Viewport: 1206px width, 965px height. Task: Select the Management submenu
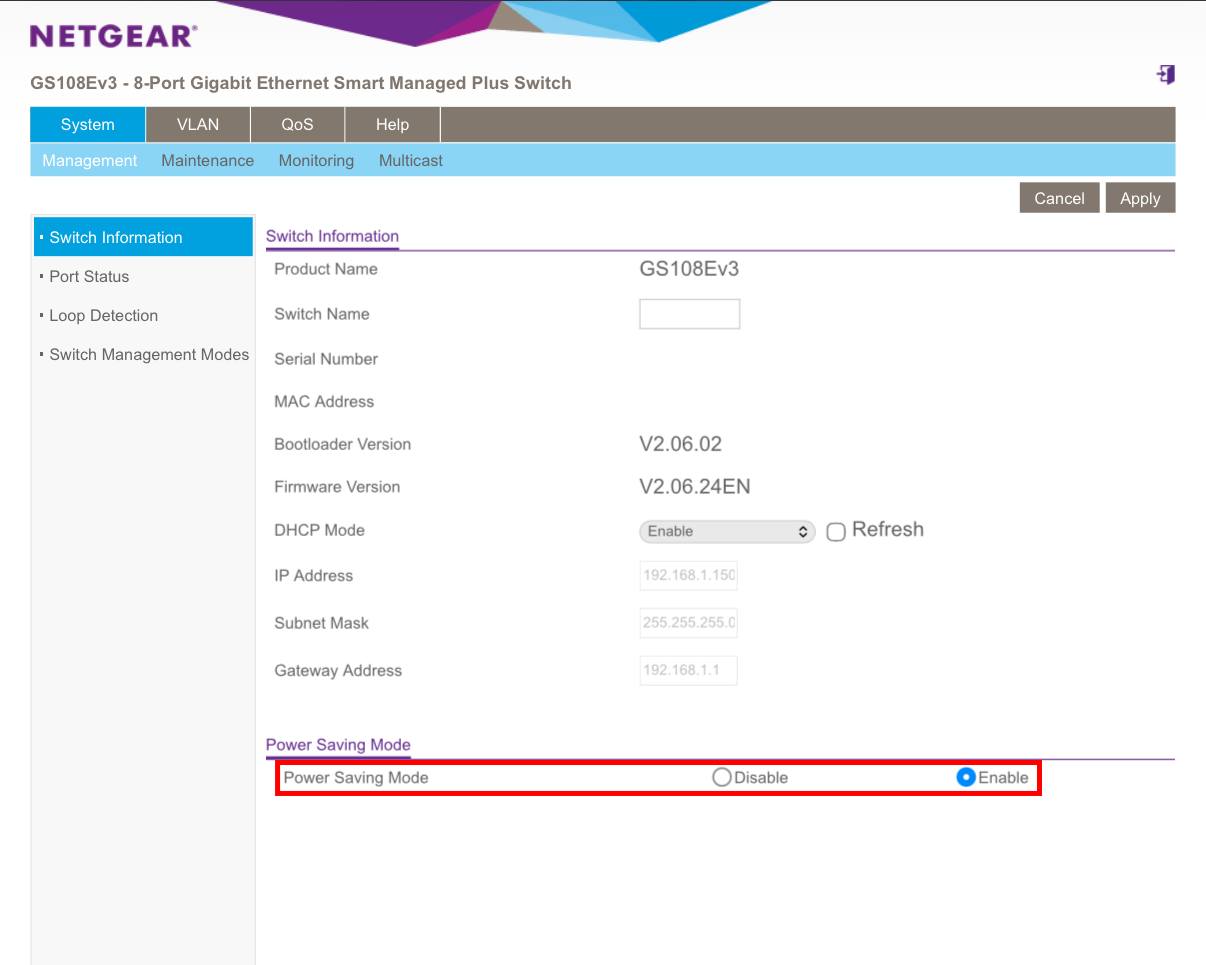(x=90, y=160)
